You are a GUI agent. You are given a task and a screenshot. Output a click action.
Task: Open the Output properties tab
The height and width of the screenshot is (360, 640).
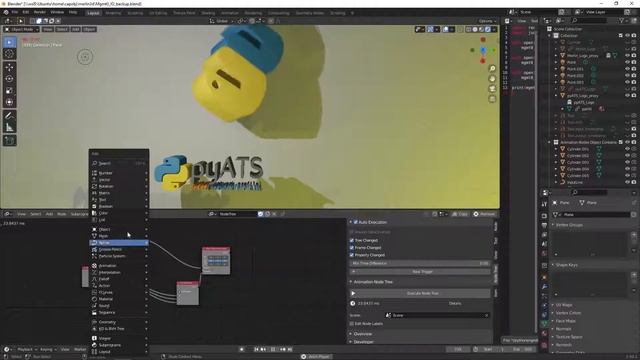tap(544, 225)
